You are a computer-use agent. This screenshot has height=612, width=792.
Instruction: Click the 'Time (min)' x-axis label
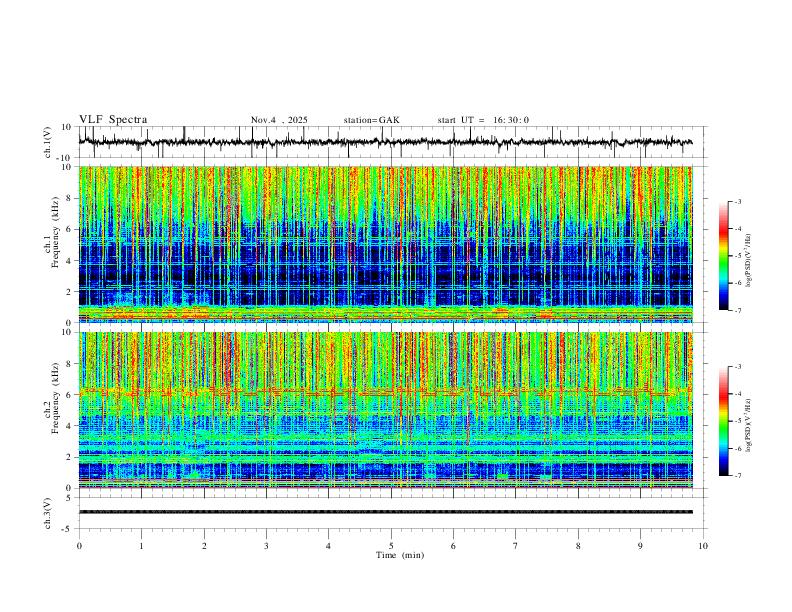[400, 555]
